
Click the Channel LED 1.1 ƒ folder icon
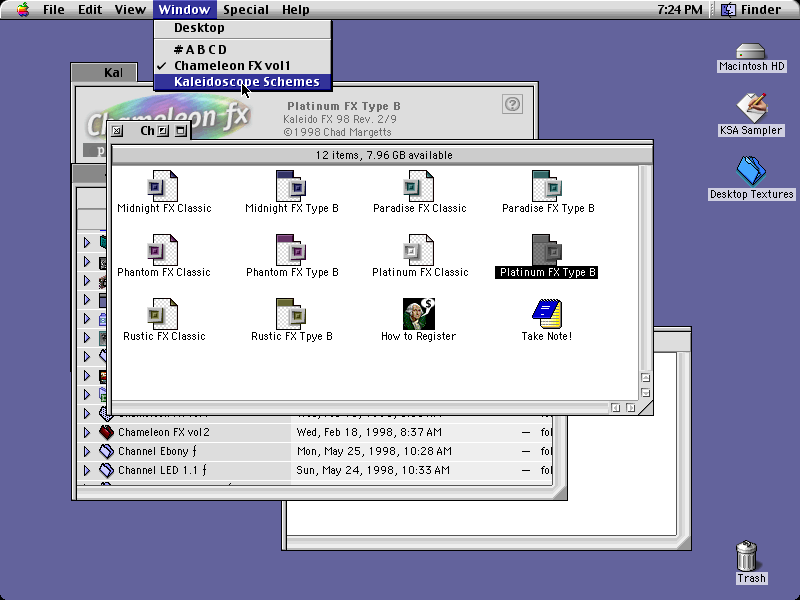(x=106, y=470)
